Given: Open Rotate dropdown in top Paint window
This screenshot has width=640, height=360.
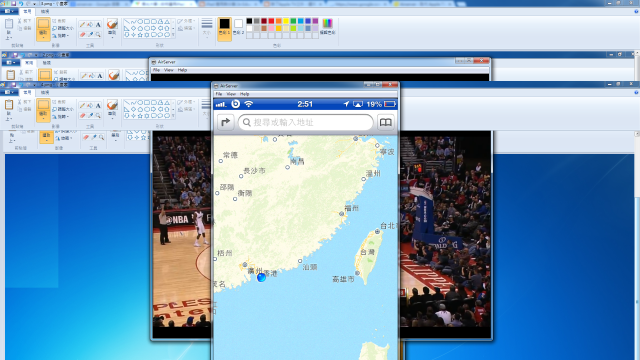Looking at the screenshot, I should click(x=60, y=36).
